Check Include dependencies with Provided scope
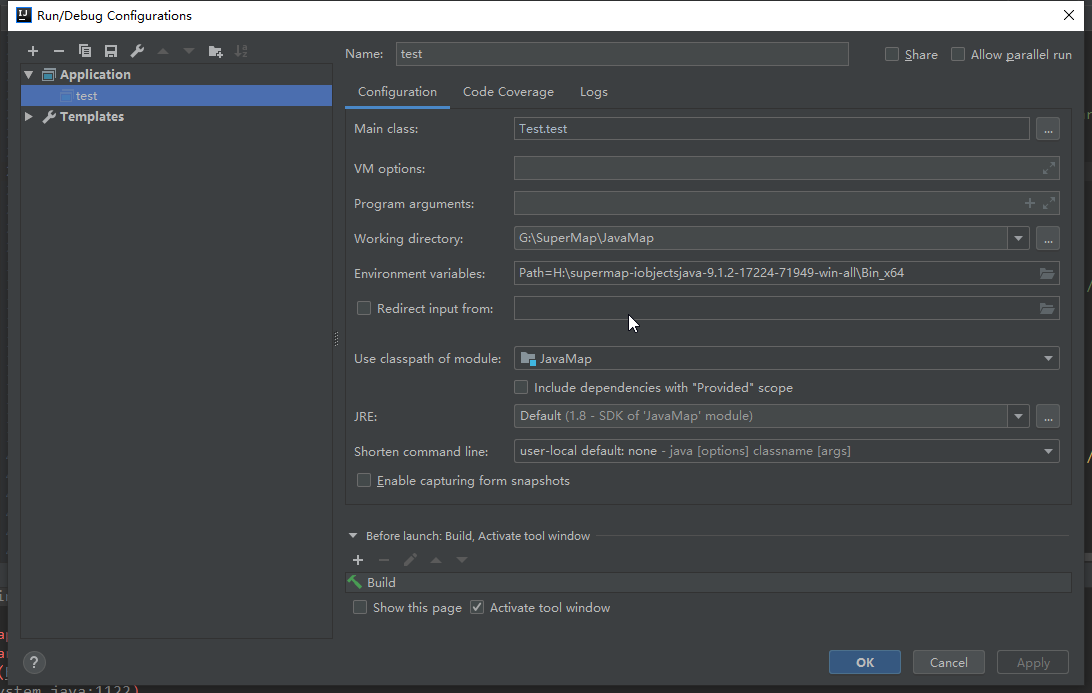 (x=521, y=387)
